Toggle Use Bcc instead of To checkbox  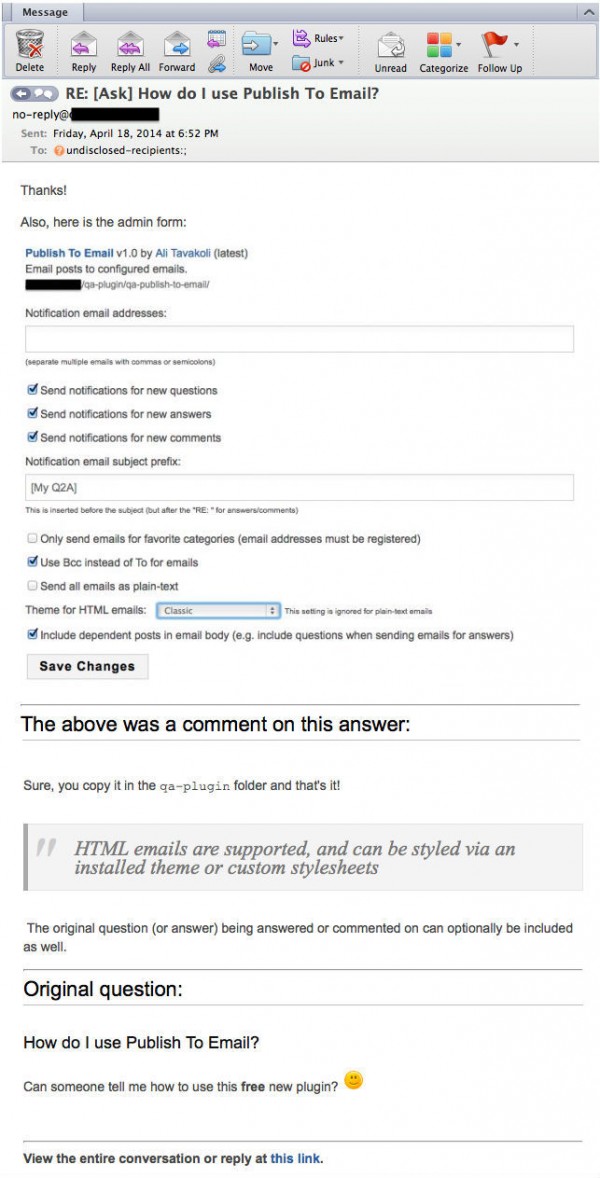[33, 562]
